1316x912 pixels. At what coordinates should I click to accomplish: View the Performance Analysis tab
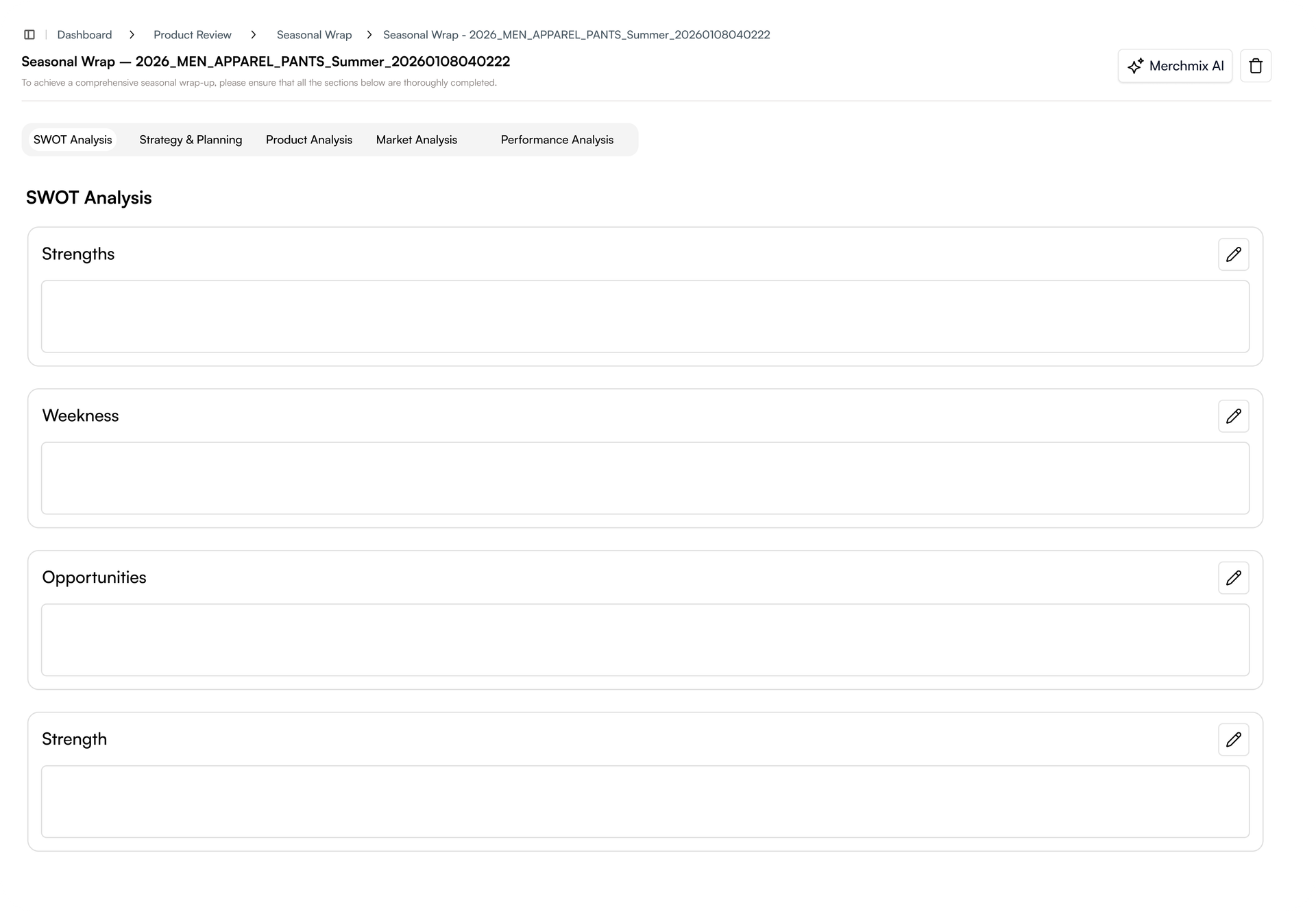(557, 140)
